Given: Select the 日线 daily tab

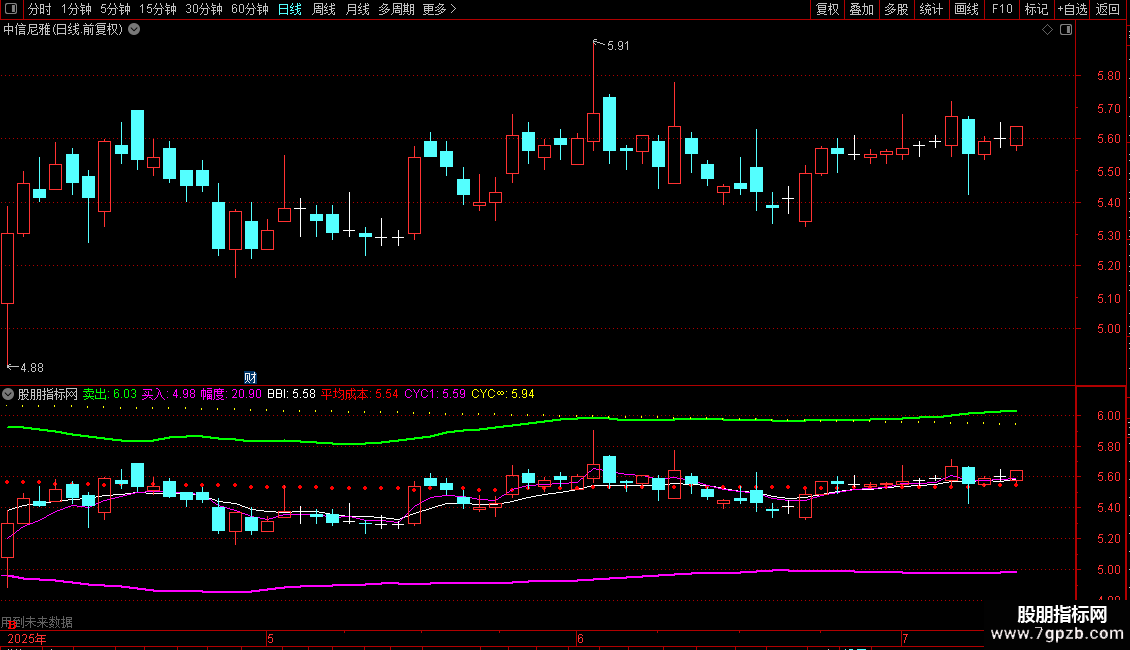Looking at the screenshot, I should pos(290,9).
